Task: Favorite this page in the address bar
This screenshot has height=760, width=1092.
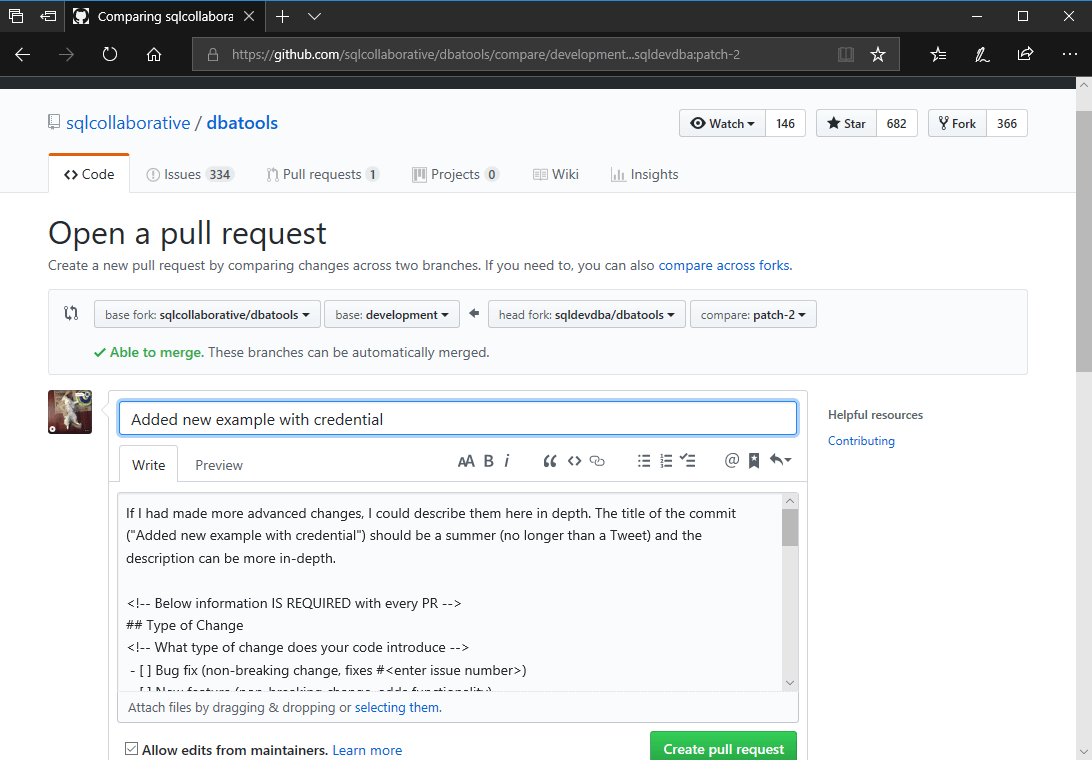Action: [x=878, y=55]
